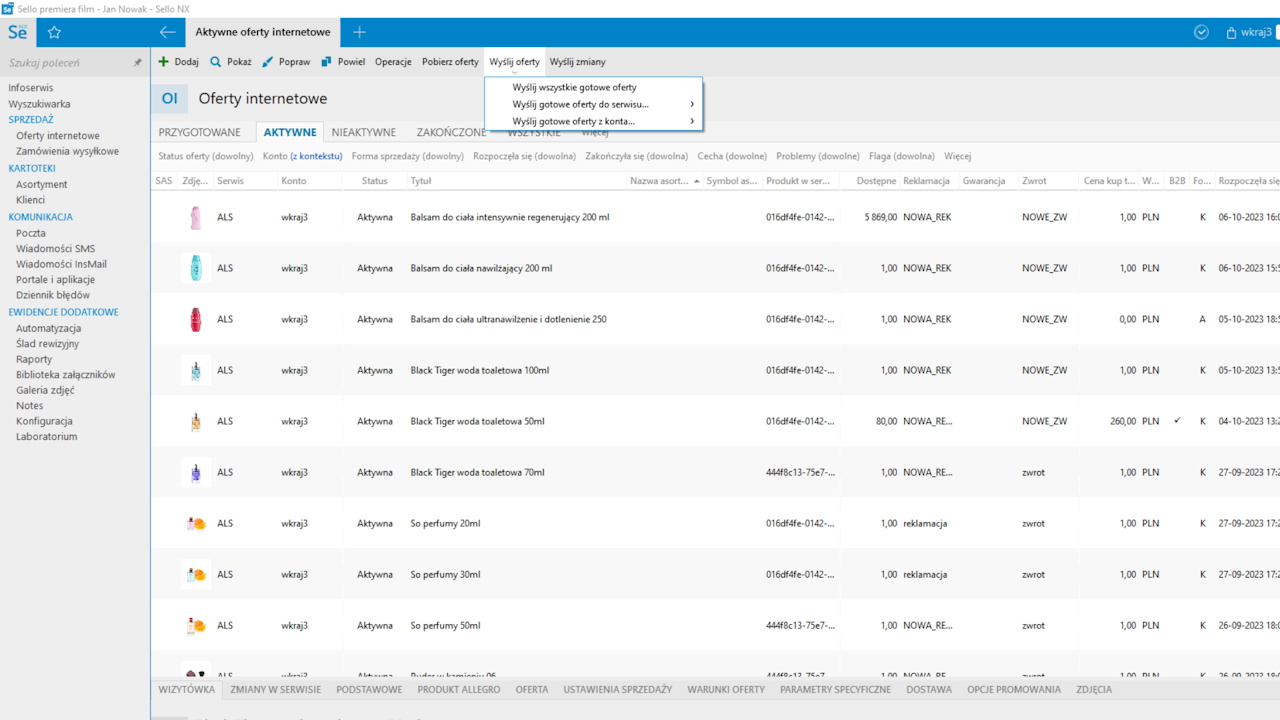Image resolution: width=1280 pixels, height=720 pixels.
Task: Switch to the NIEAKTYWNE tab
Action: [364, 132]
